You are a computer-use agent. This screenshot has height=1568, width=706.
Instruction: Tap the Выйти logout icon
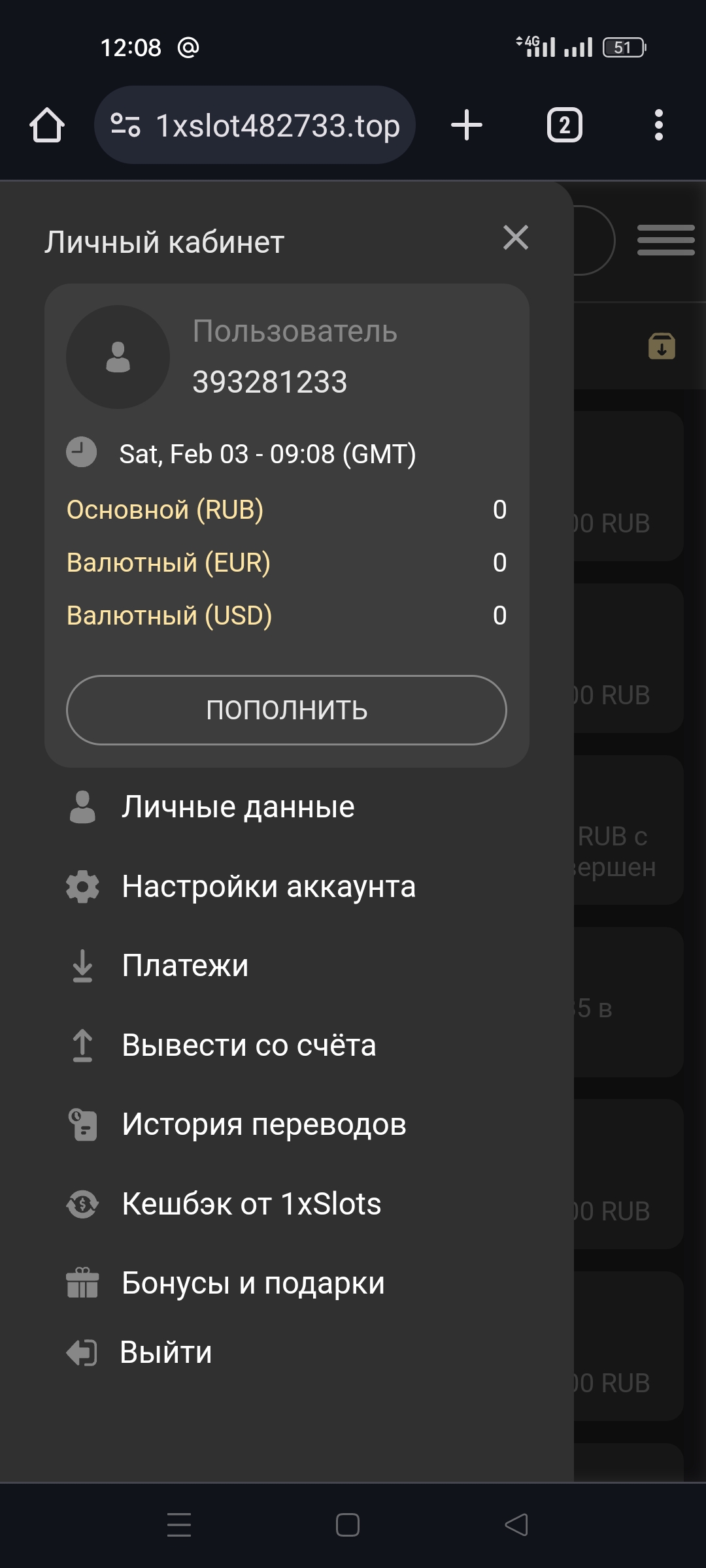(82, 1352)
